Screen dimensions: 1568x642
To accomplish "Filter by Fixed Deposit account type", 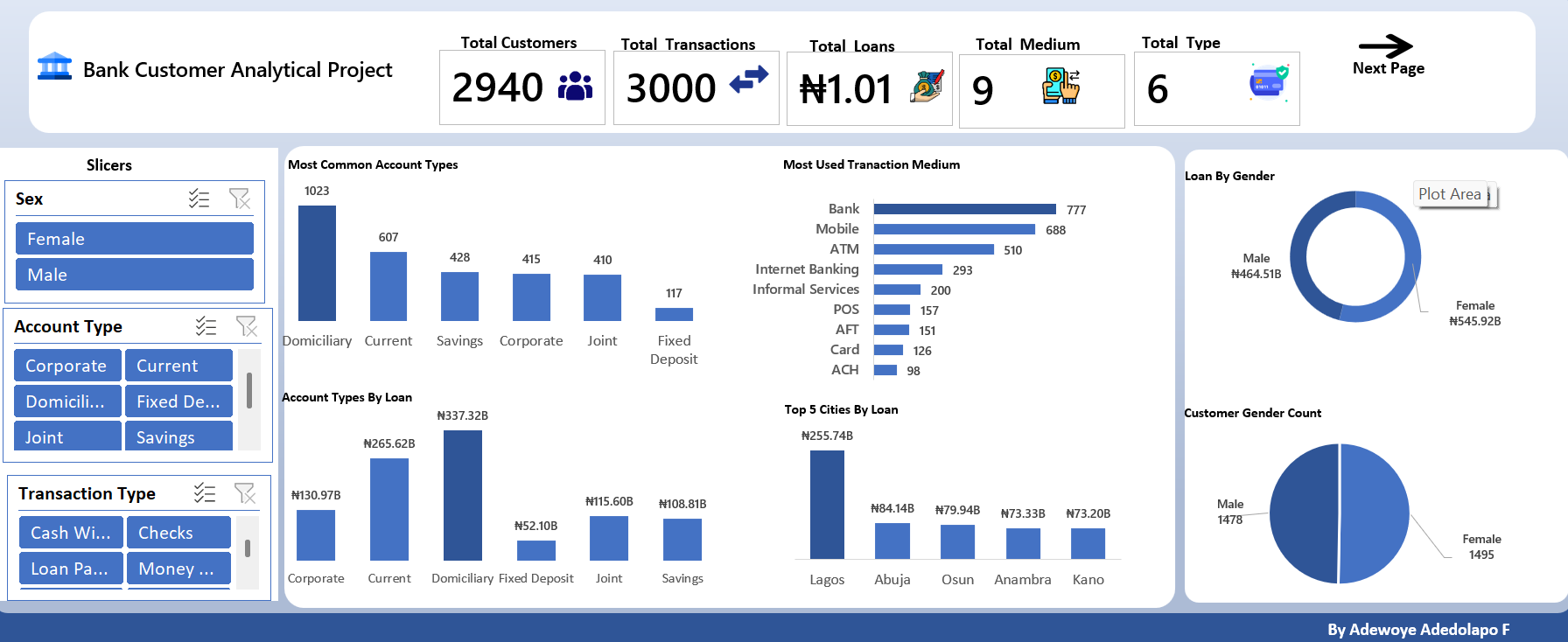I will pos(178,401).
